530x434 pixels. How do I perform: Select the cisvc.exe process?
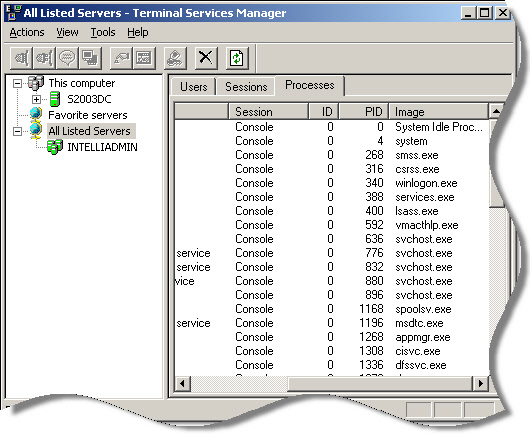coord(331,351)
